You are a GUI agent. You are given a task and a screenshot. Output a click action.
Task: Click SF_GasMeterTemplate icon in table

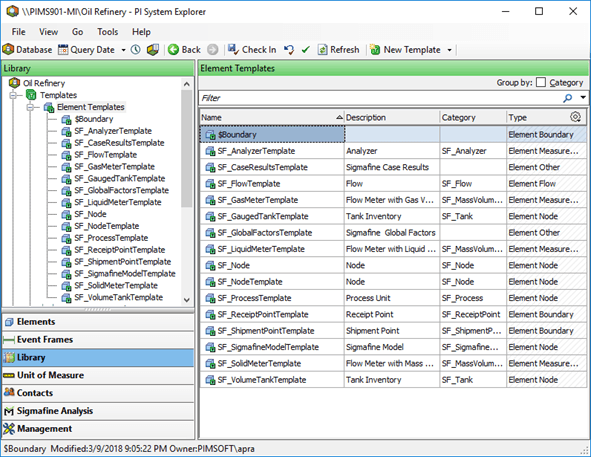[210, 200]
